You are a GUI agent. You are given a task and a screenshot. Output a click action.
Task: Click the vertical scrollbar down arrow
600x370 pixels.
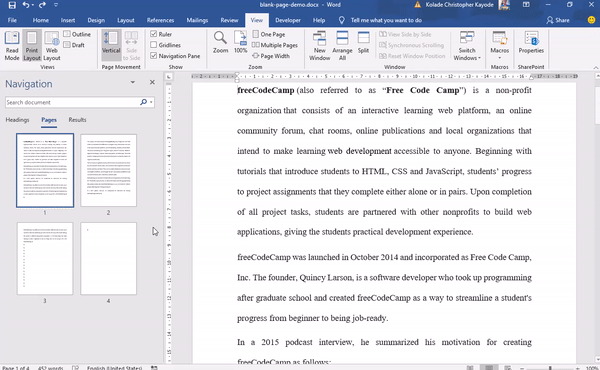[597, 359]
